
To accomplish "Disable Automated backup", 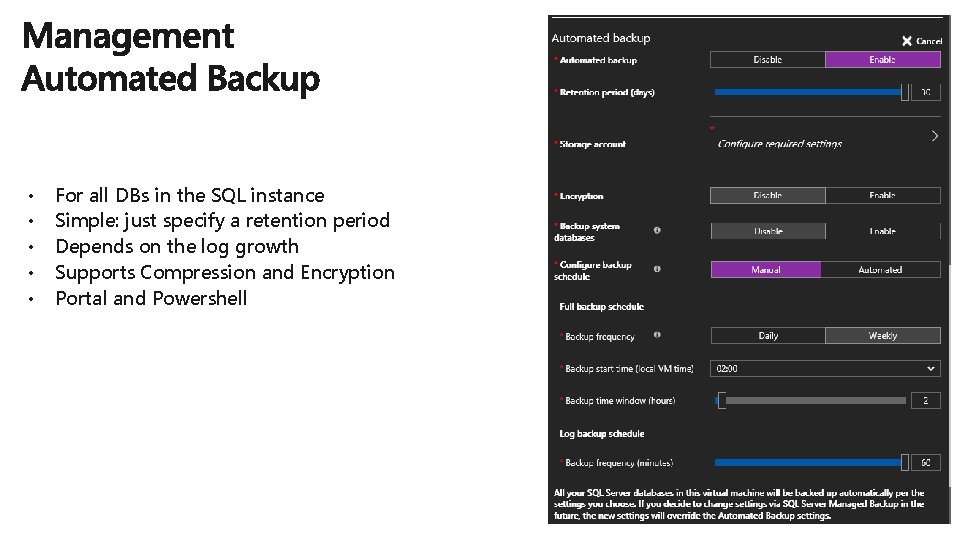I will tap(768, 60).
